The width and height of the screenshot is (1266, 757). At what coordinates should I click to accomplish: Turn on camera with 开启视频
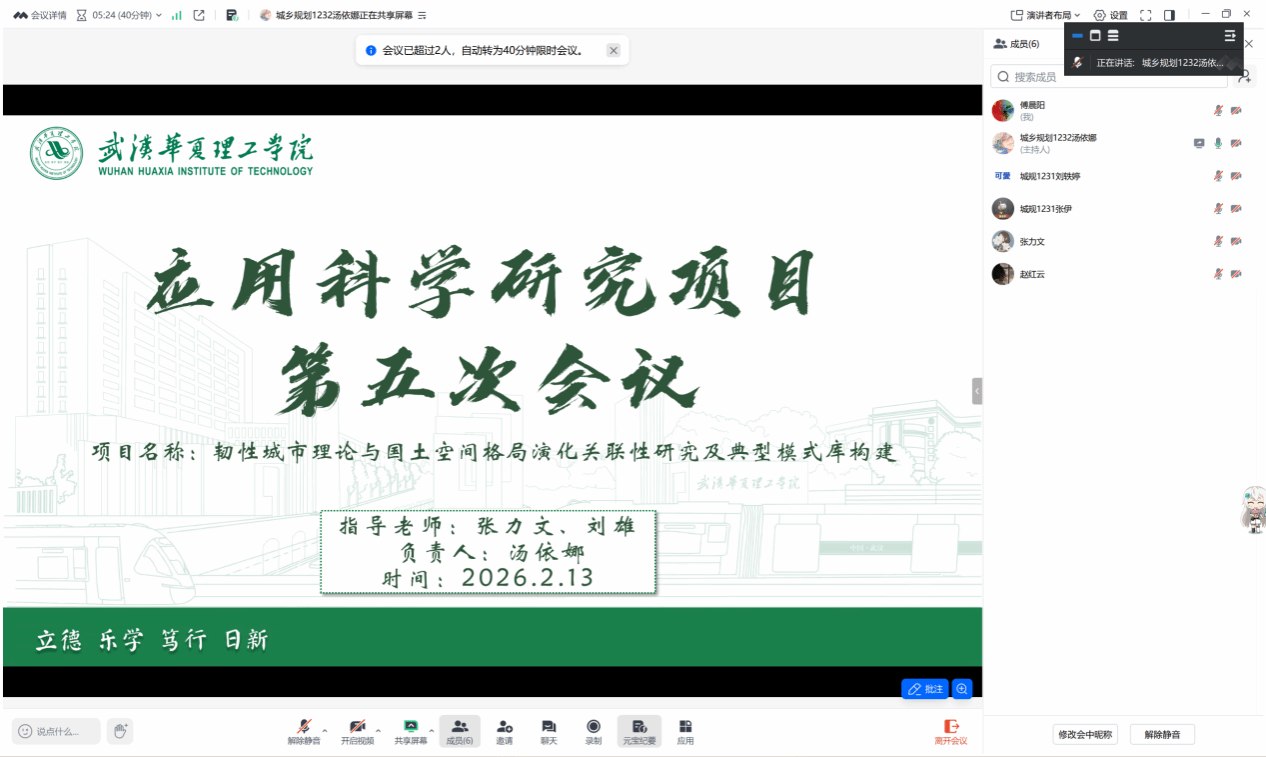pos(357,730)
